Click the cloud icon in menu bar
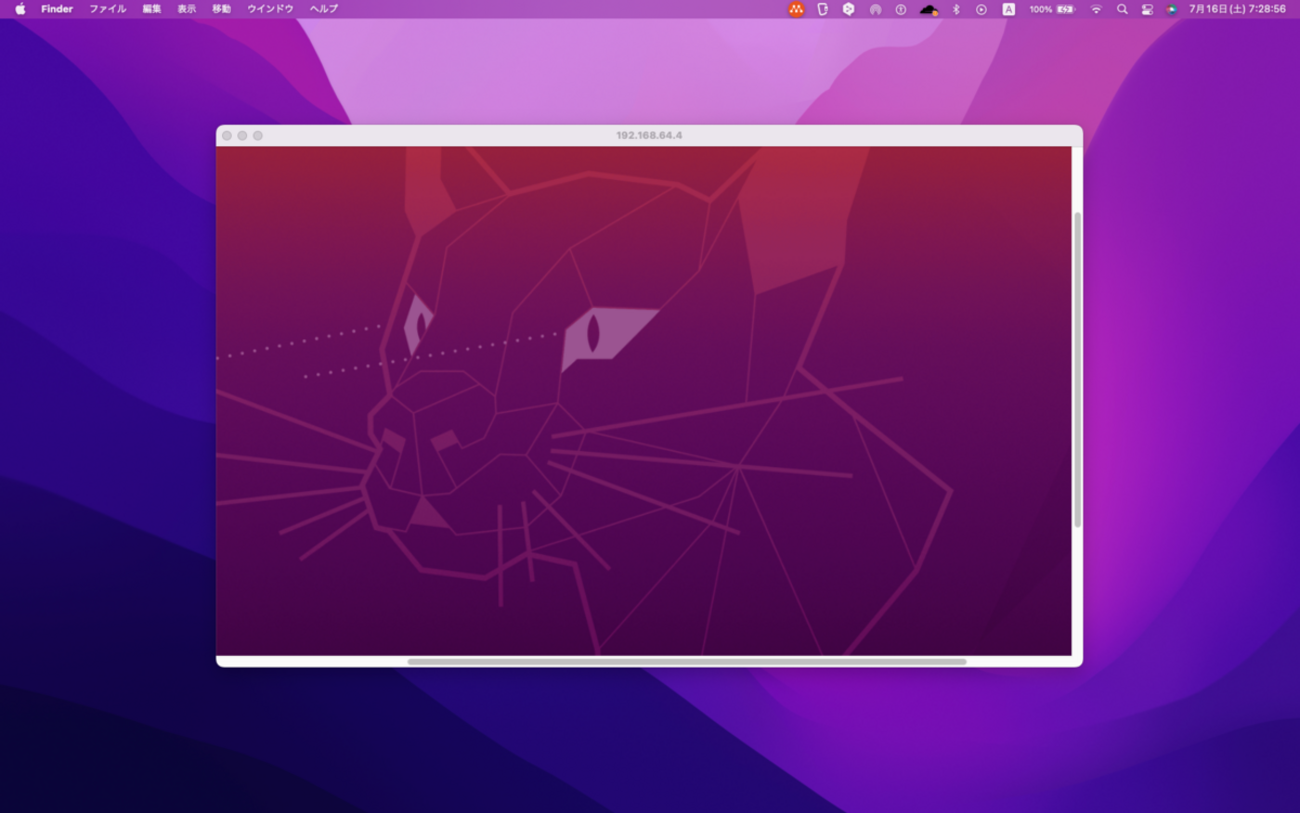1300x813 pixels. [929, 9]
